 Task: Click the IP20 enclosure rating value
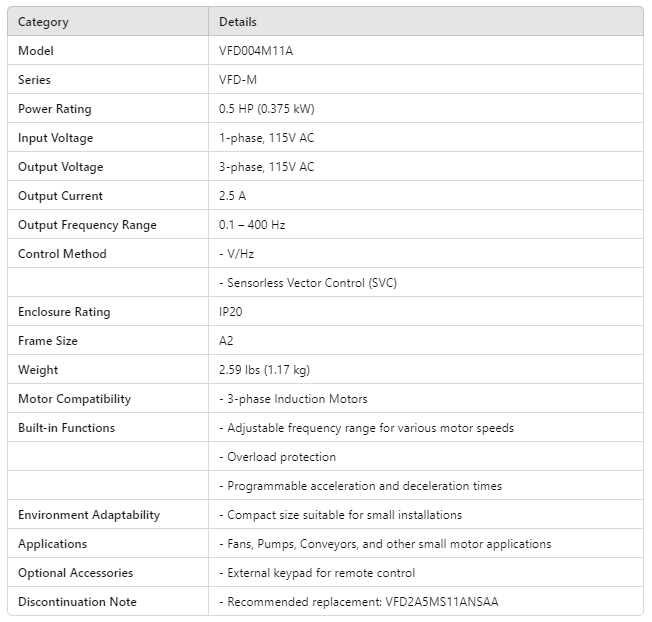(231, 312)
